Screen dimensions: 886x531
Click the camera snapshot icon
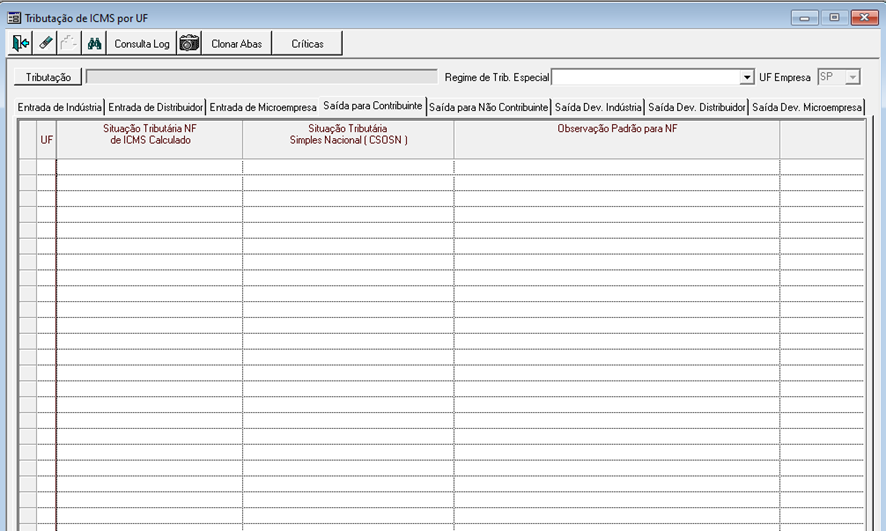[x=189, y=43]
